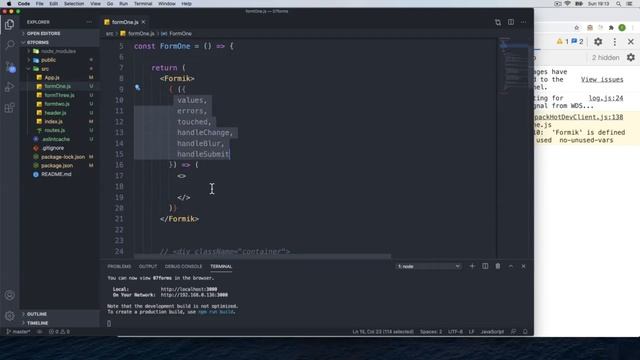
Task: Close the terminal panel
Action: tap(524, 266)
